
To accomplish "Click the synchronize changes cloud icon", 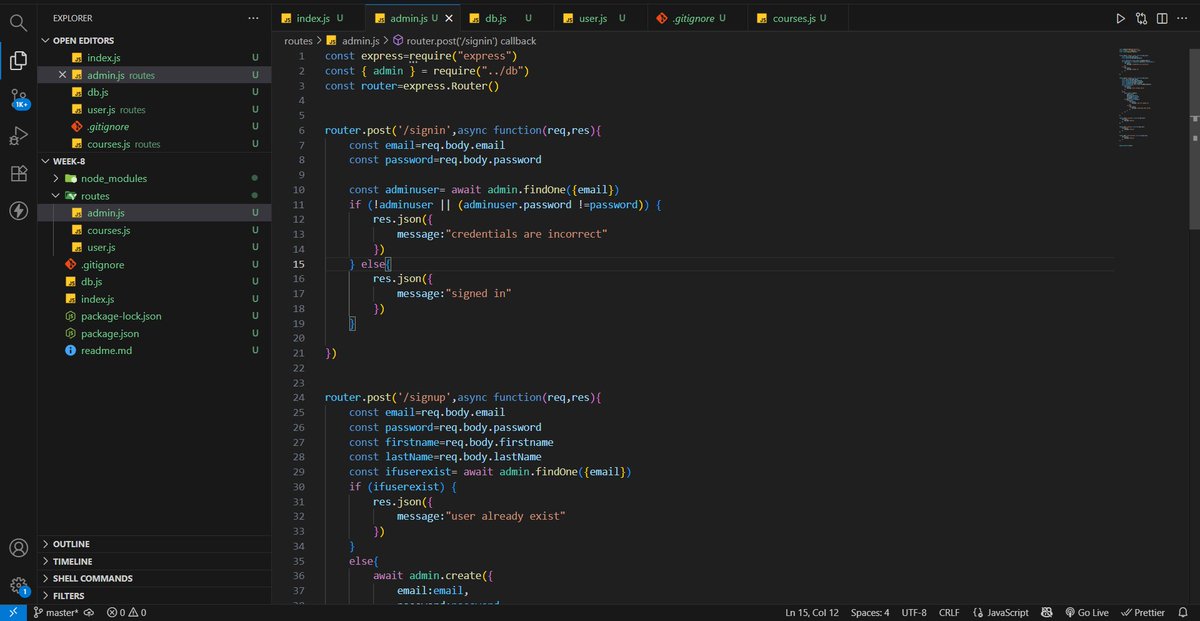I will (x=89, y=612).
